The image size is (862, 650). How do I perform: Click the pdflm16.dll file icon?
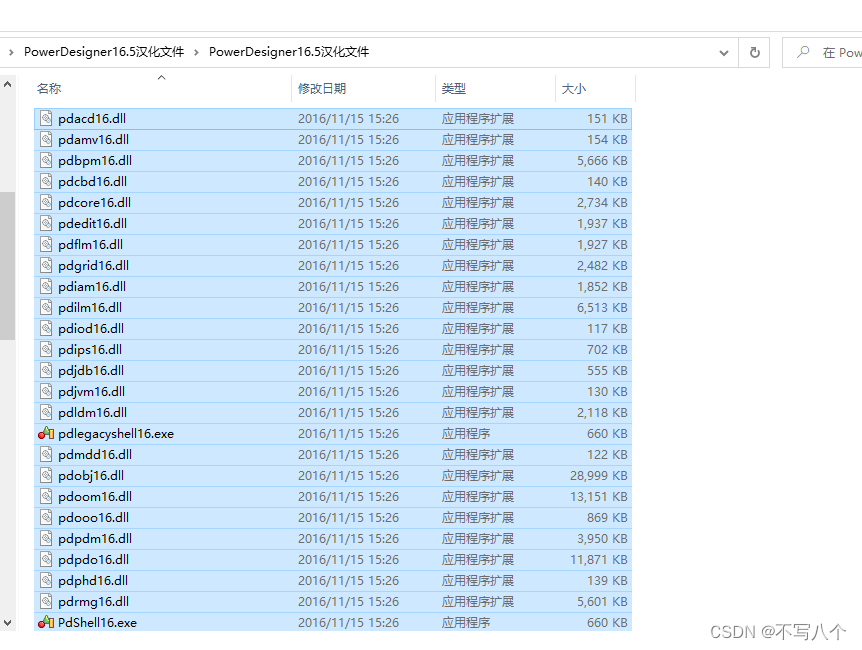pyautogui.click(x=46, y=244)
